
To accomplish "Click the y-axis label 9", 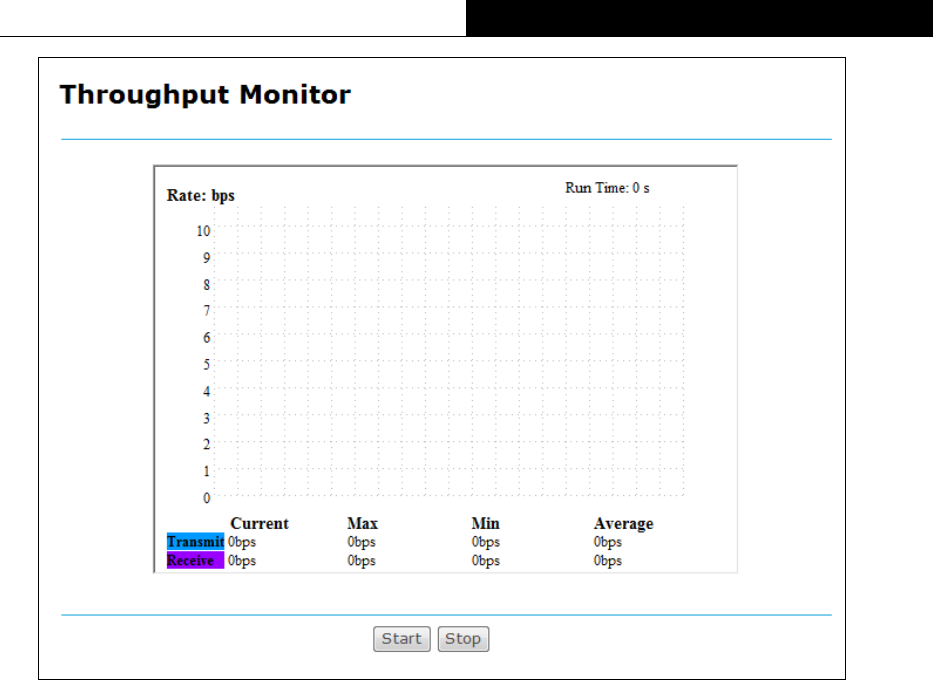I will click(206, 258).
